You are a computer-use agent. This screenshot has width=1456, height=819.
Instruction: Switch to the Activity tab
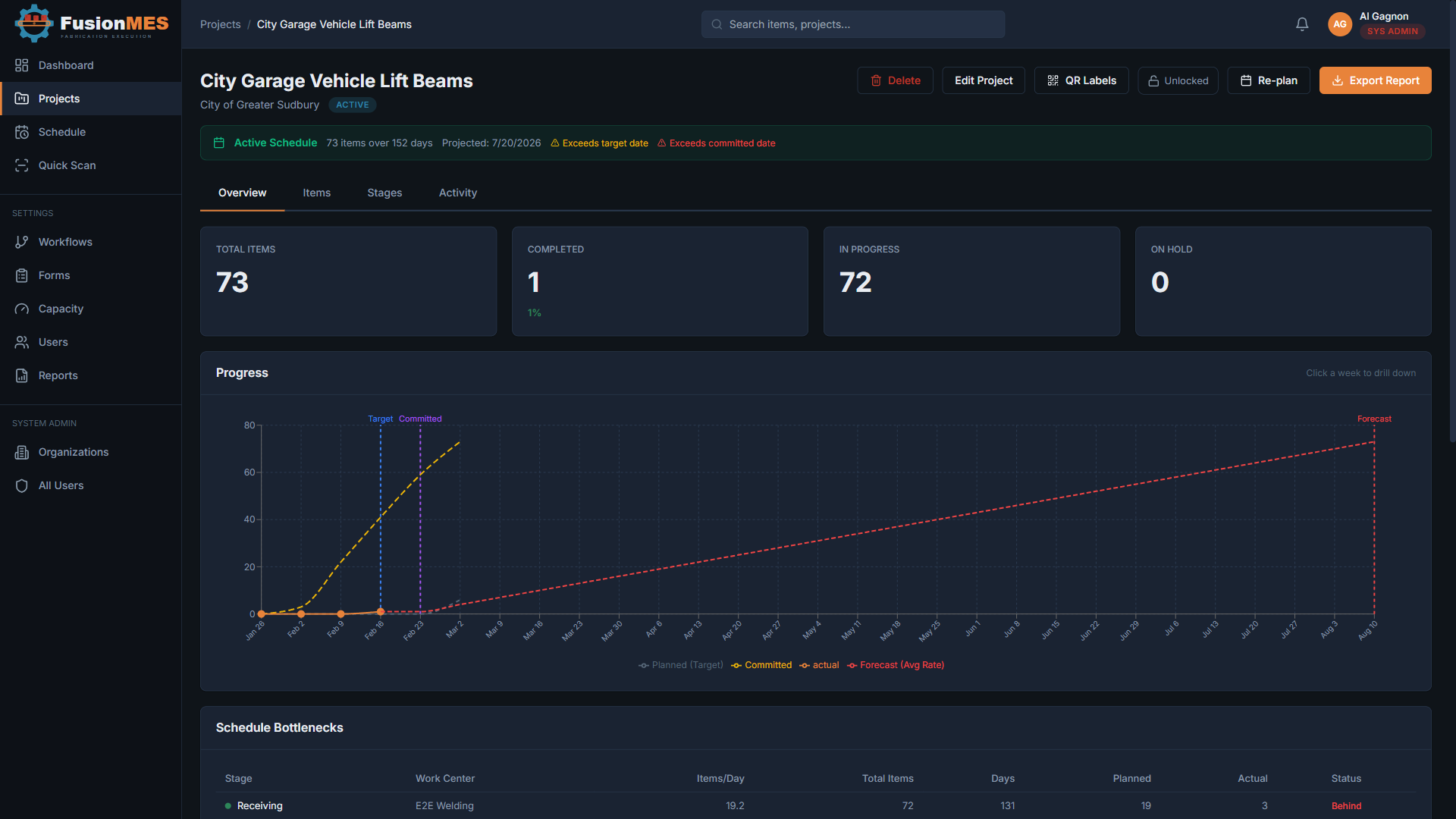(457, 193)
